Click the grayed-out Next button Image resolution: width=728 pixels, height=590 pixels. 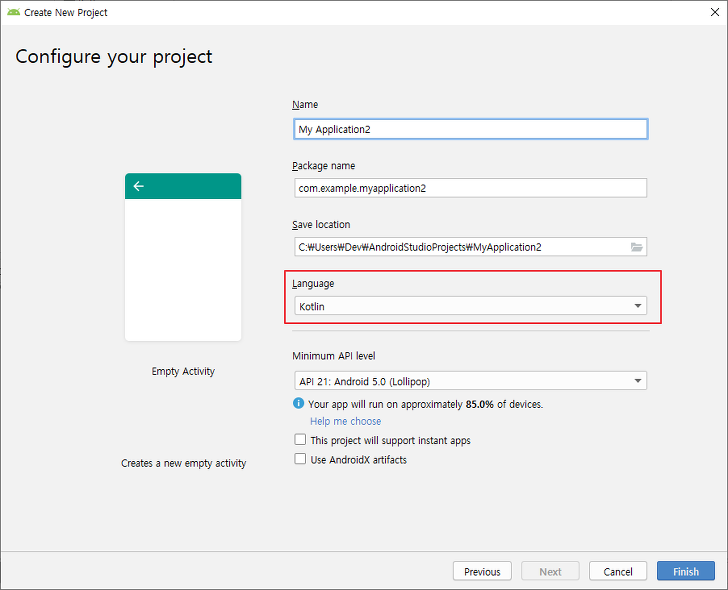550,571
